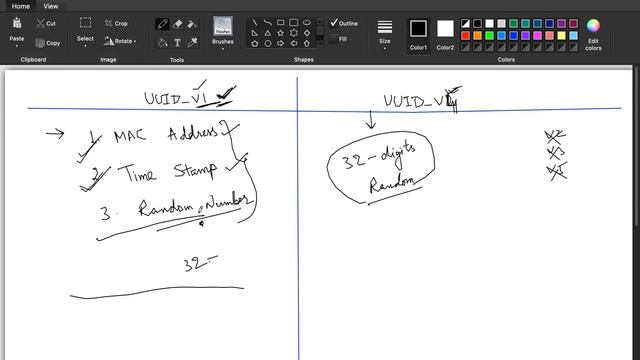Pick the left arrow shape

293,43
